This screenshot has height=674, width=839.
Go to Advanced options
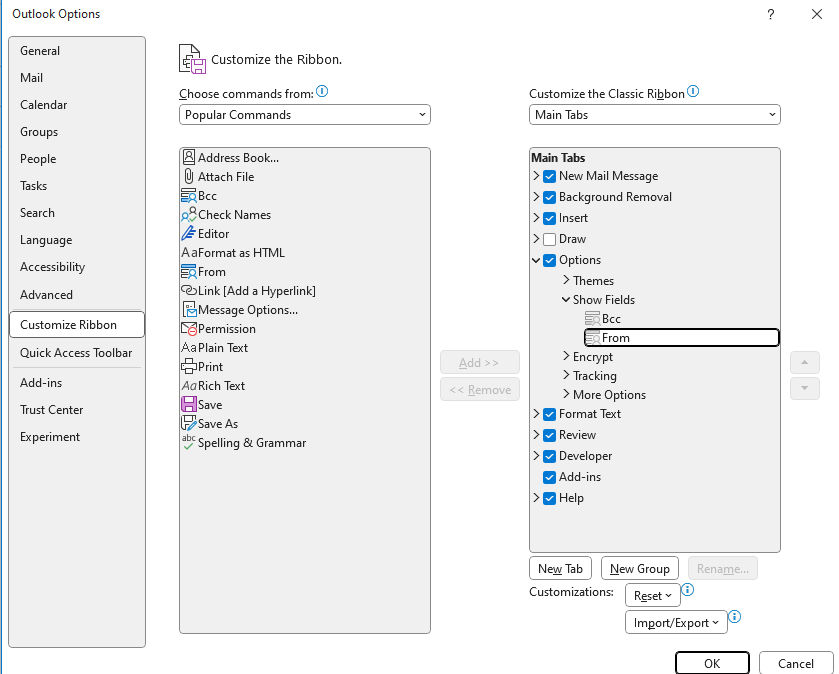(77, 295)
